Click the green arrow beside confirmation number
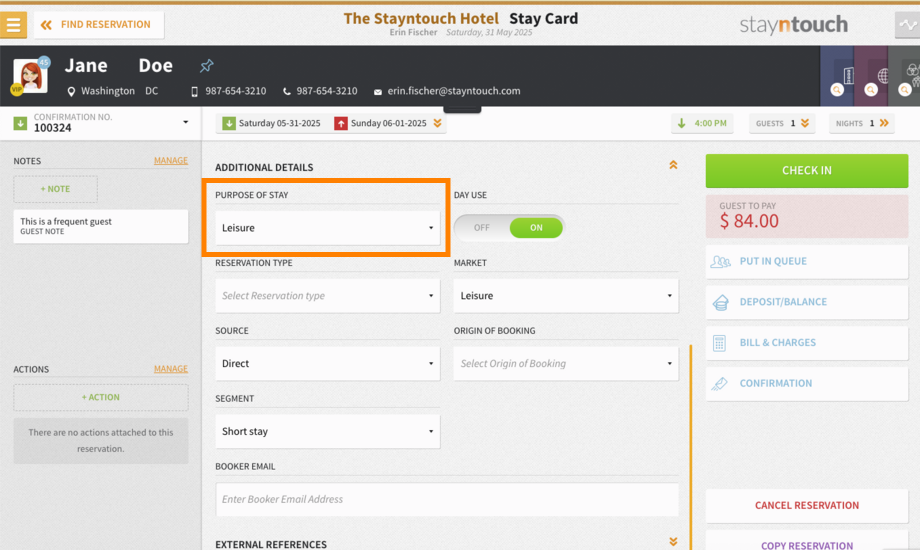 [x=20, y=123]
